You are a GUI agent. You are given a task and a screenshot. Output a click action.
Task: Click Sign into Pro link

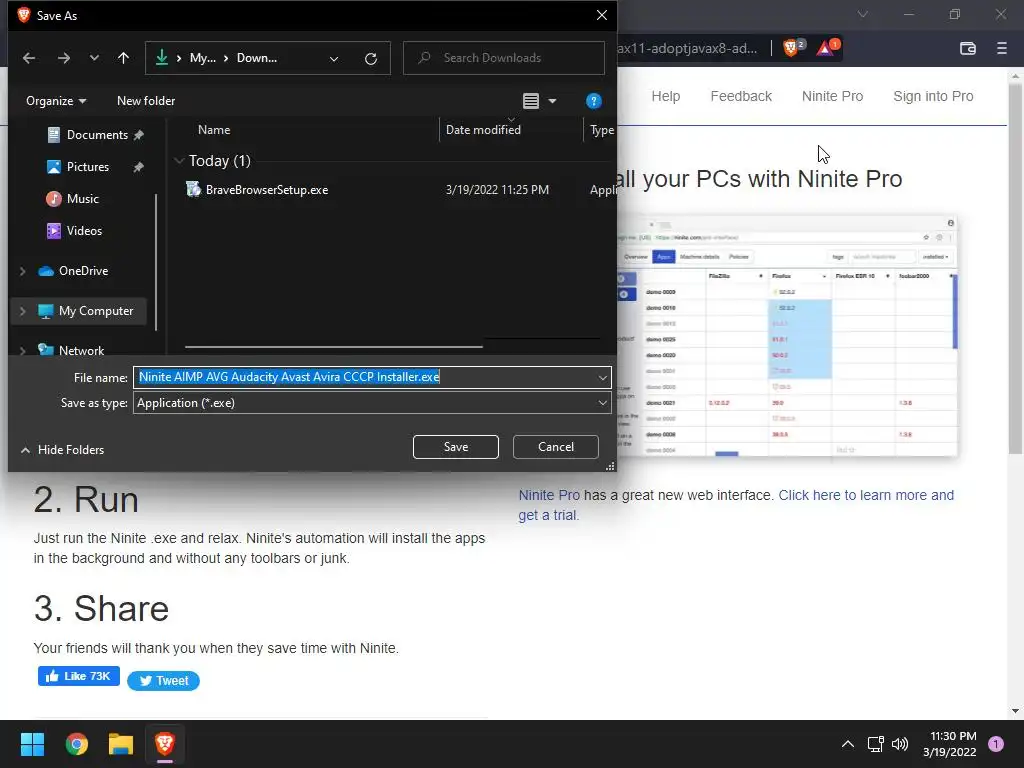tap(933, 97)
